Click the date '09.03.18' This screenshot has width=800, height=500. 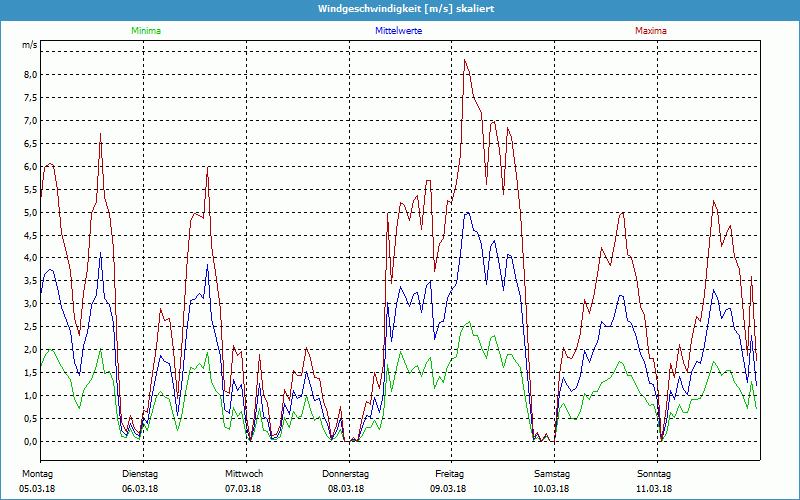[x=448, y=489]
